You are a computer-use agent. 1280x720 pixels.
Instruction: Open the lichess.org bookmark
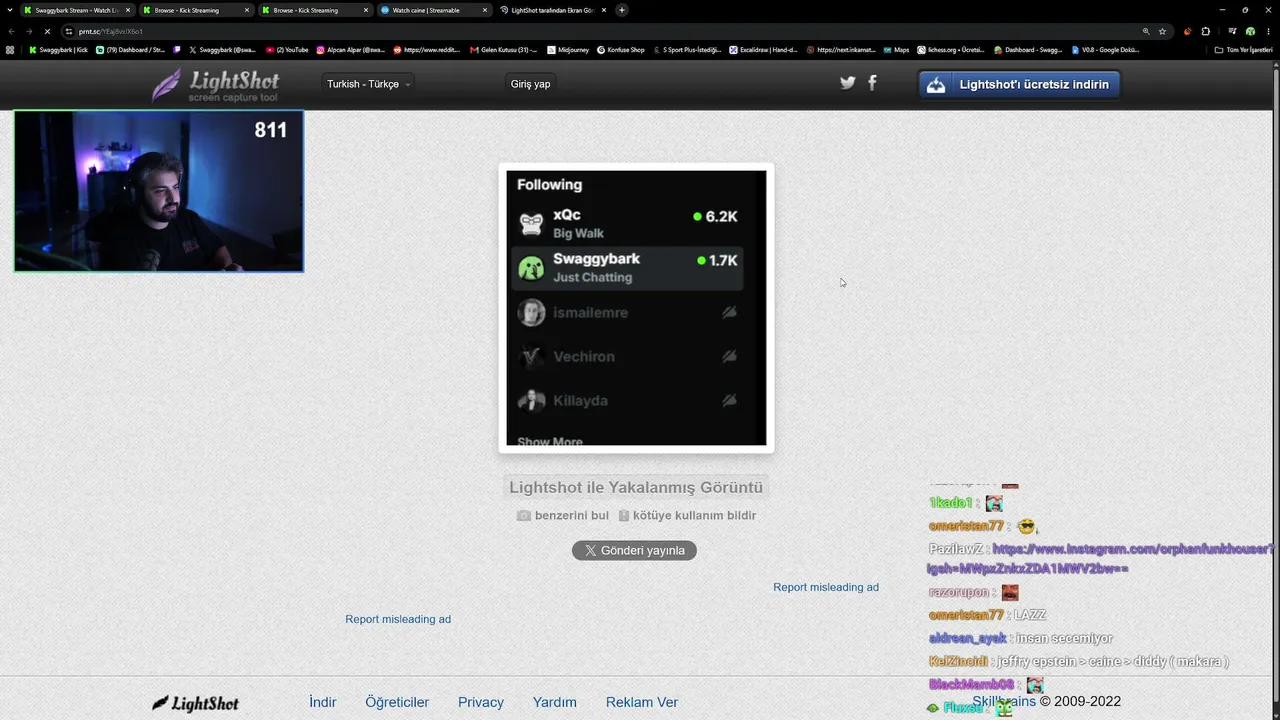(952, 50)
